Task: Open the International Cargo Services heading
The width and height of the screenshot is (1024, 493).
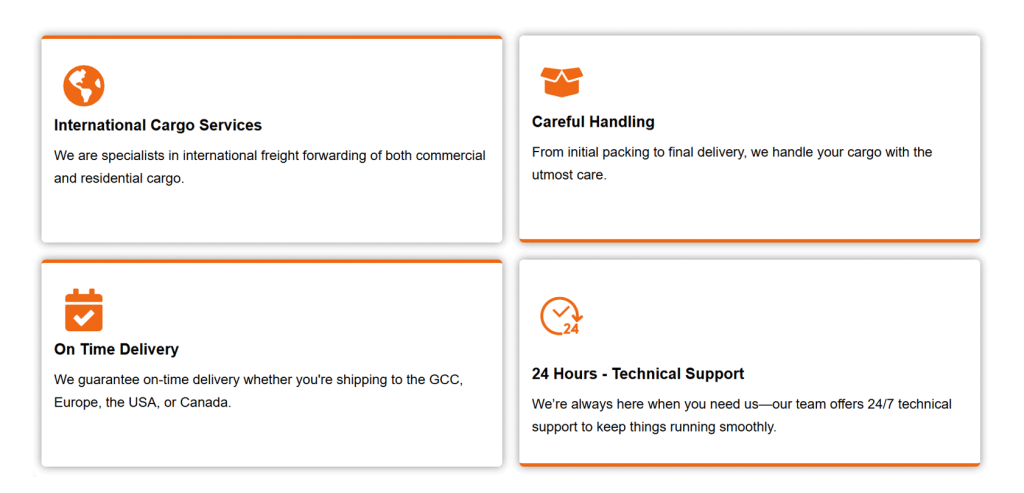Action: [158, 126]
